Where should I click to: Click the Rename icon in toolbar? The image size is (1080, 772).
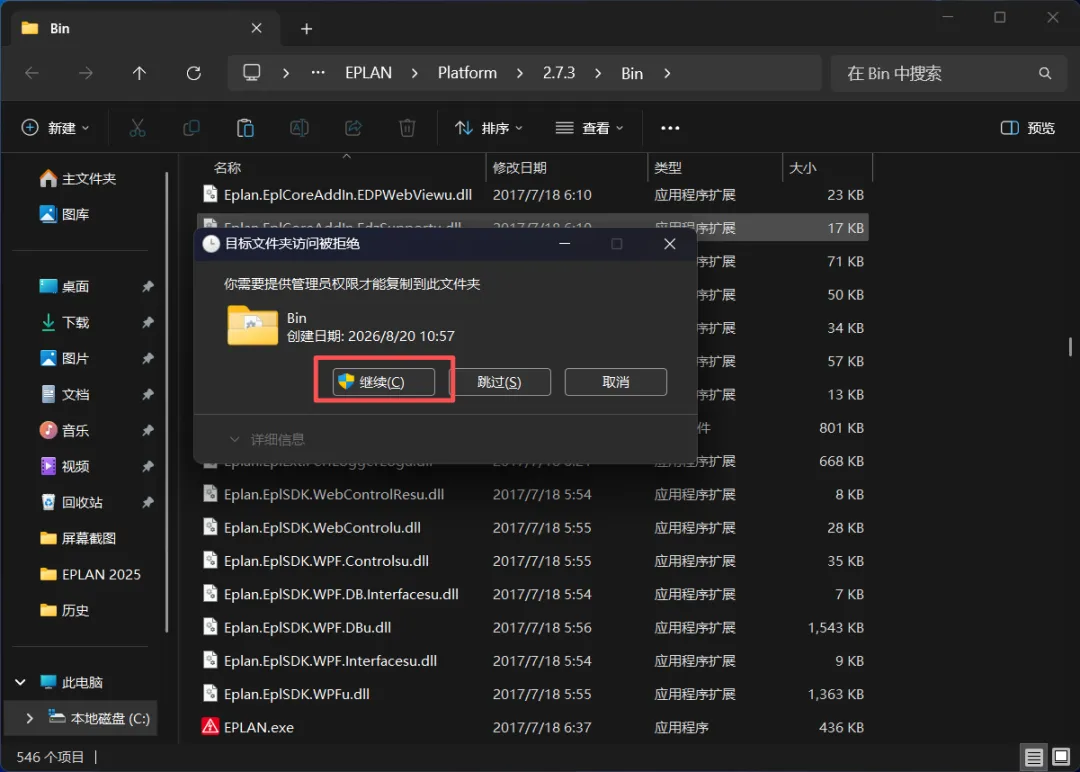tap(299, 128)
